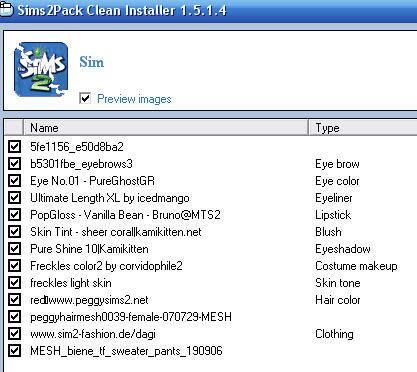Click the window title bar app icon
The height and width of the screenshot is (372, 417).
[x=6, y=10]
